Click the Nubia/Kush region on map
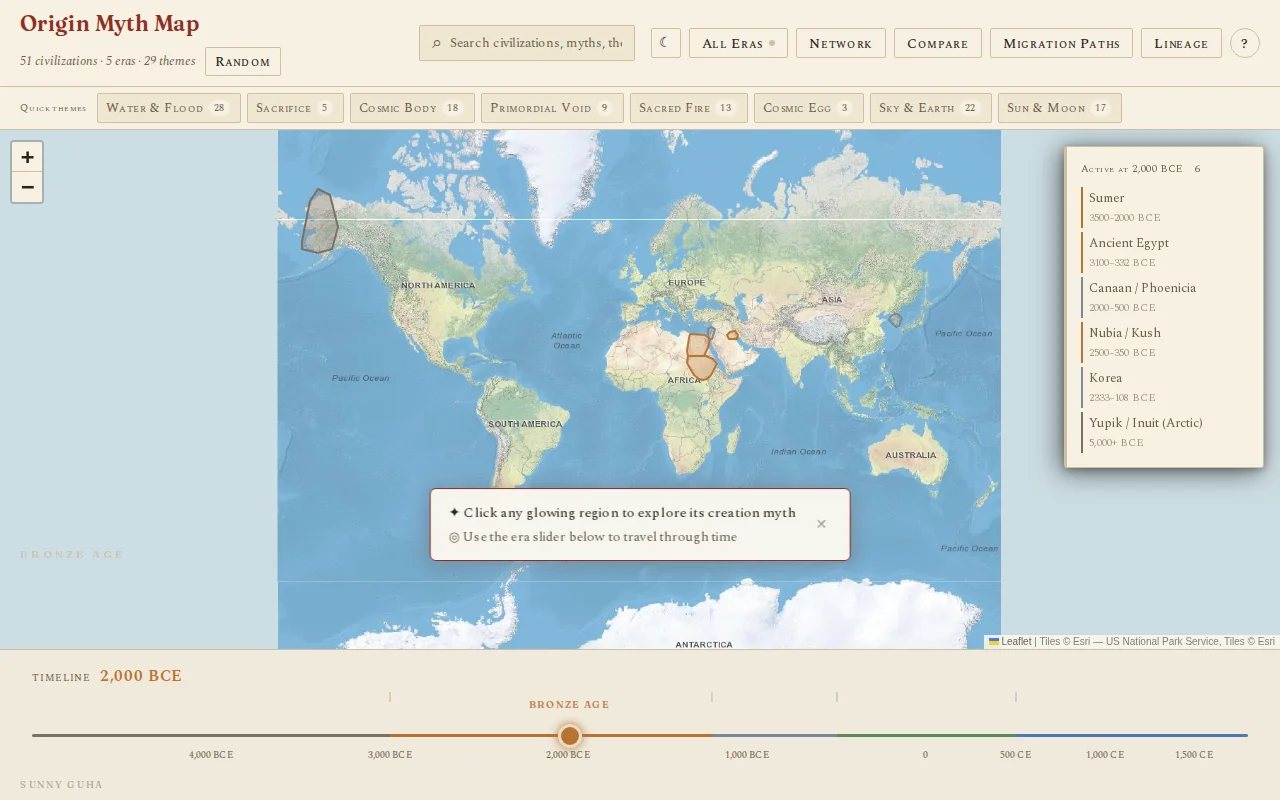Screen dimensions: 1280x800 point(701,366)
